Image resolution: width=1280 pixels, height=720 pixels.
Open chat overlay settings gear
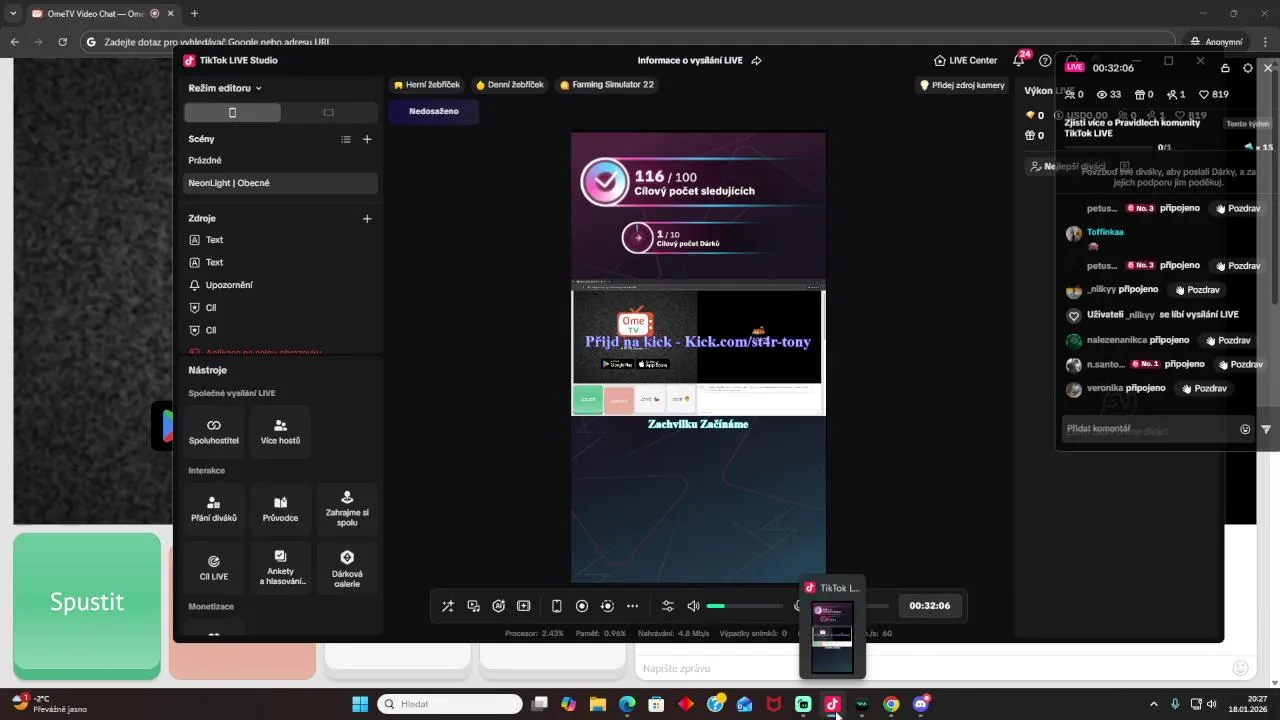pos(1247,68)
